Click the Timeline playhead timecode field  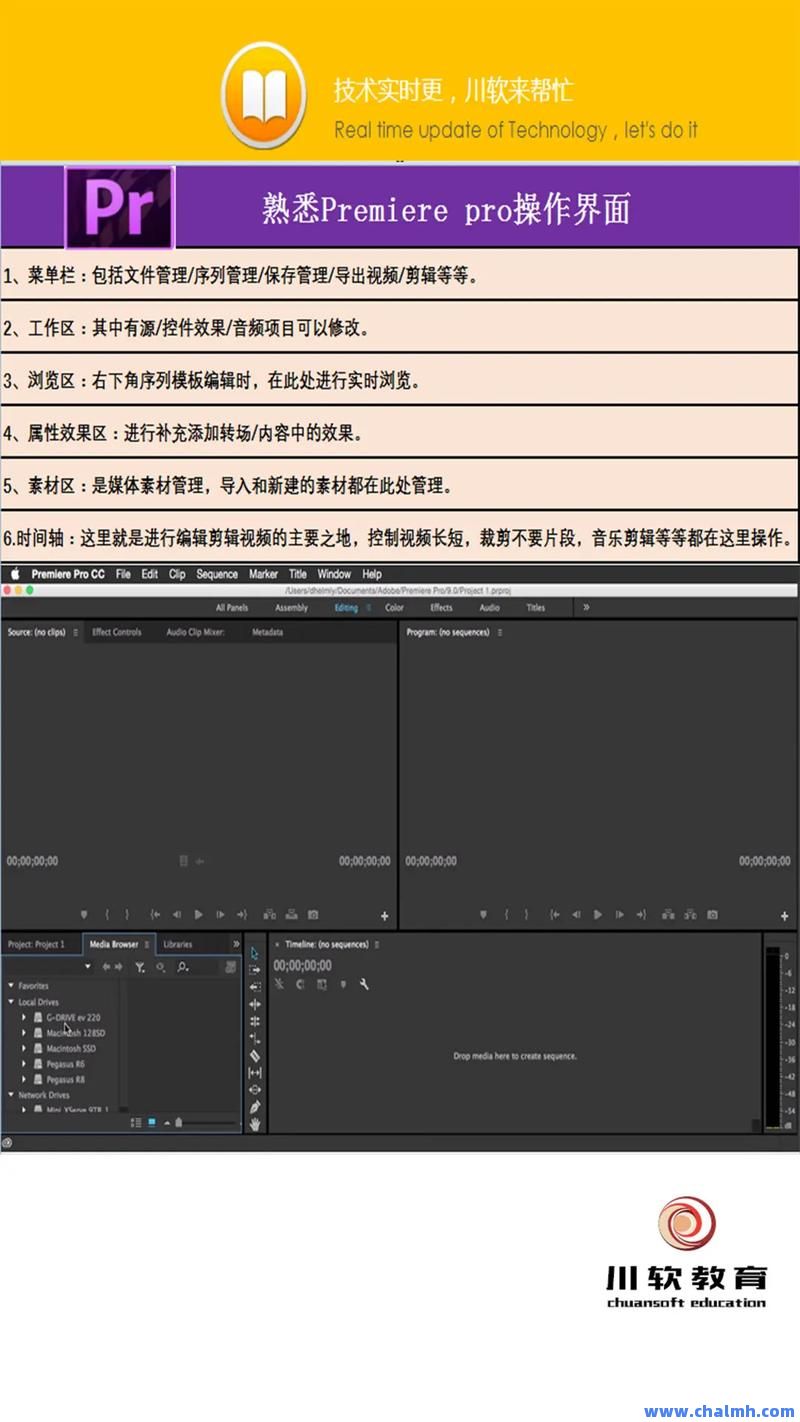pyautogui.click(x=302, y=965)
